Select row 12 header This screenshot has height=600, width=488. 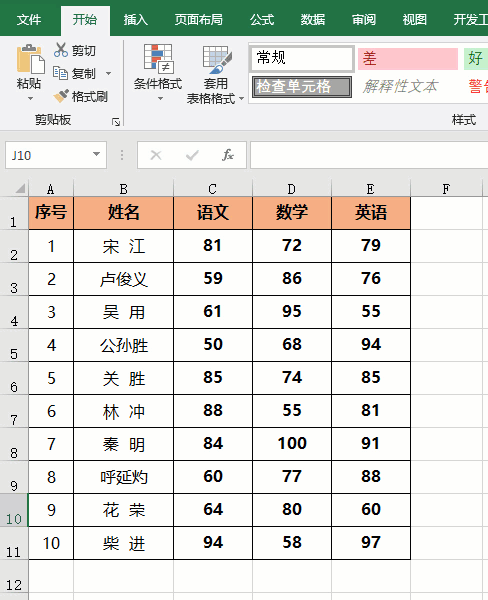pyautogui.click(x=14, y=576)
